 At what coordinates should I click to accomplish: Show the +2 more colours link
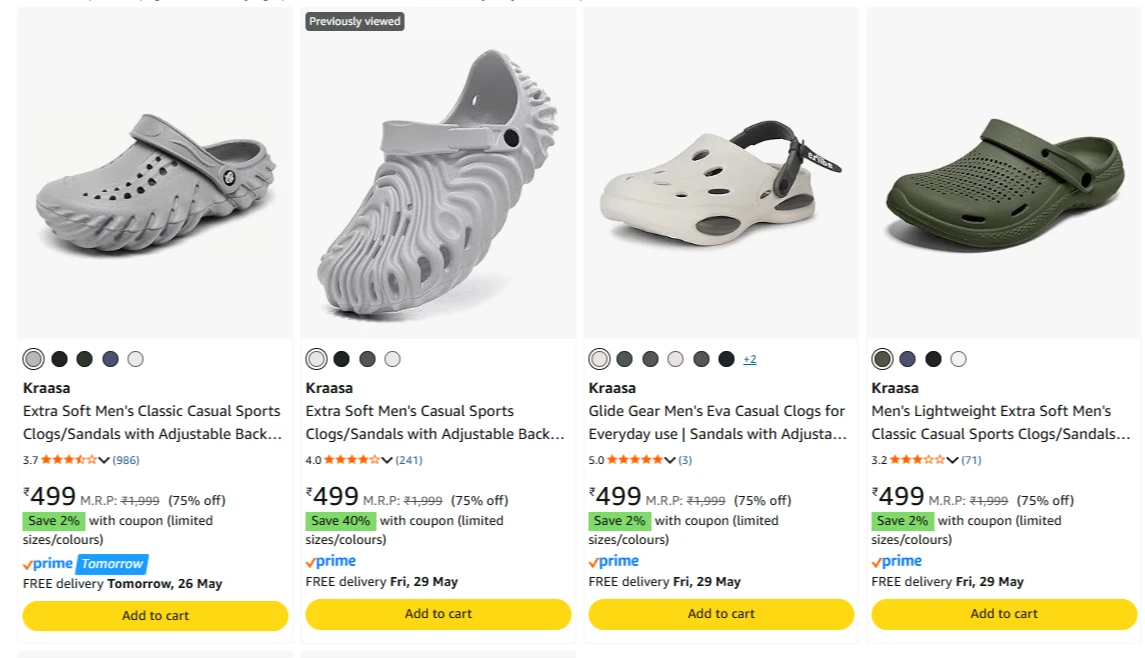[x=750, y=359]
